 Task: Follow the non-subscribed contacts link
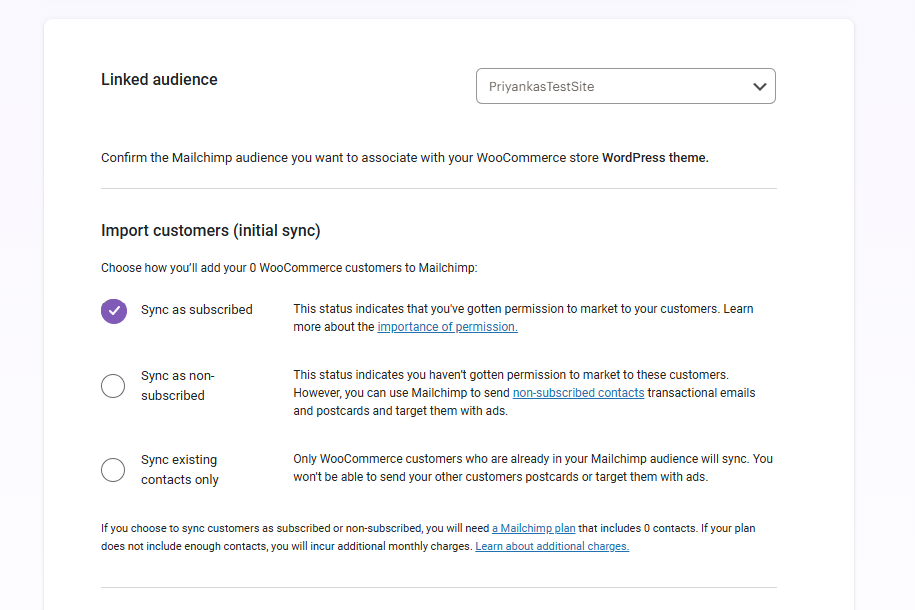coord(578,393)
